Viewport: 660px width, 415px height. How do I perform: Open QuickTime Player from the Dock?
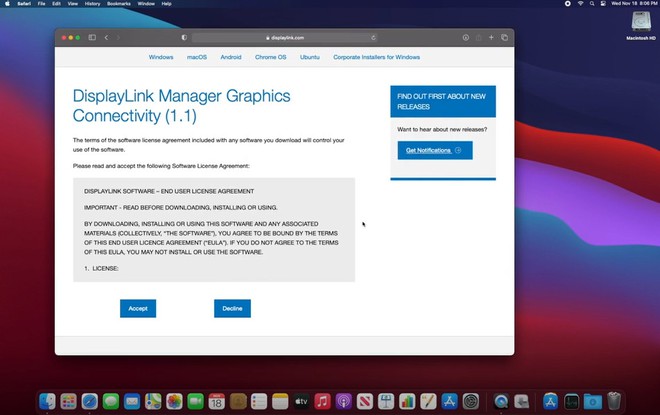pyautogui.click(x=501, y=402)
